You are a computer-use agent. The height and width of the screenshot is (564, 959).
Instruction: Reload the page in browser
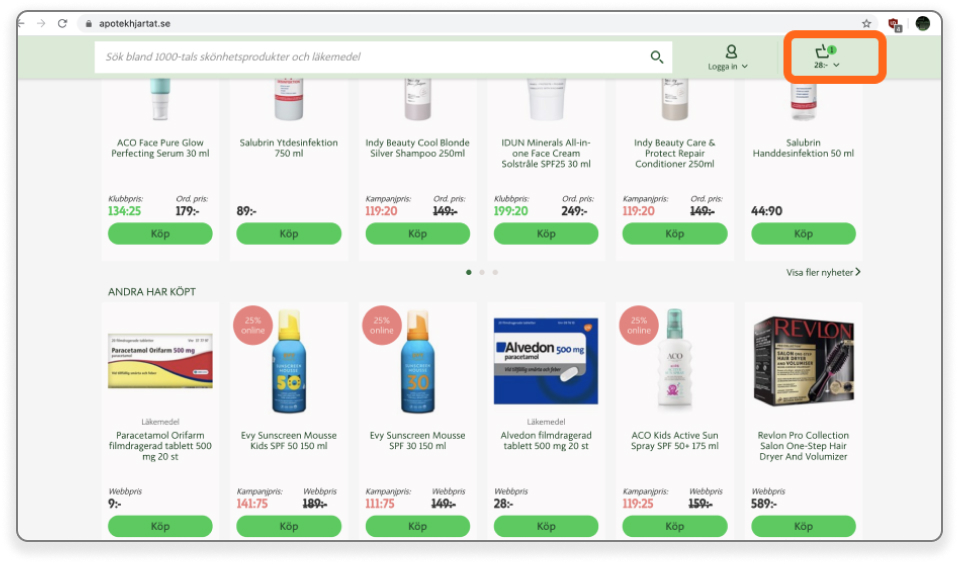coord(62,23)
